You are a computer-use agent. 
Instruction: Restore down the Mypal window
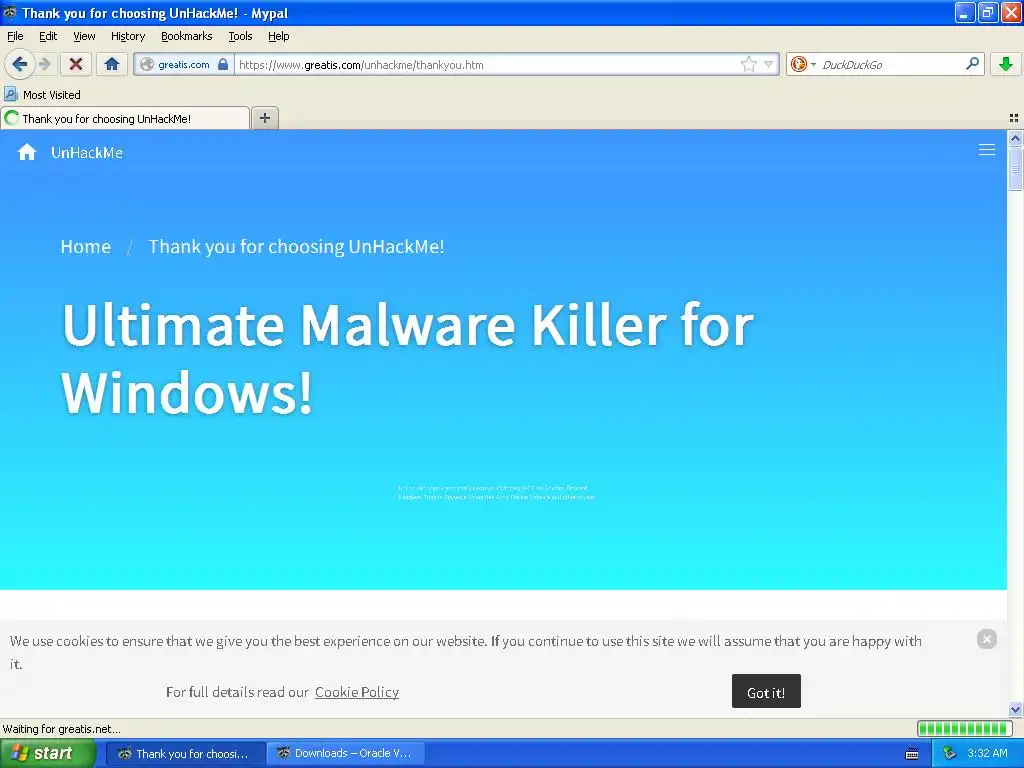[x=987, y=13]
